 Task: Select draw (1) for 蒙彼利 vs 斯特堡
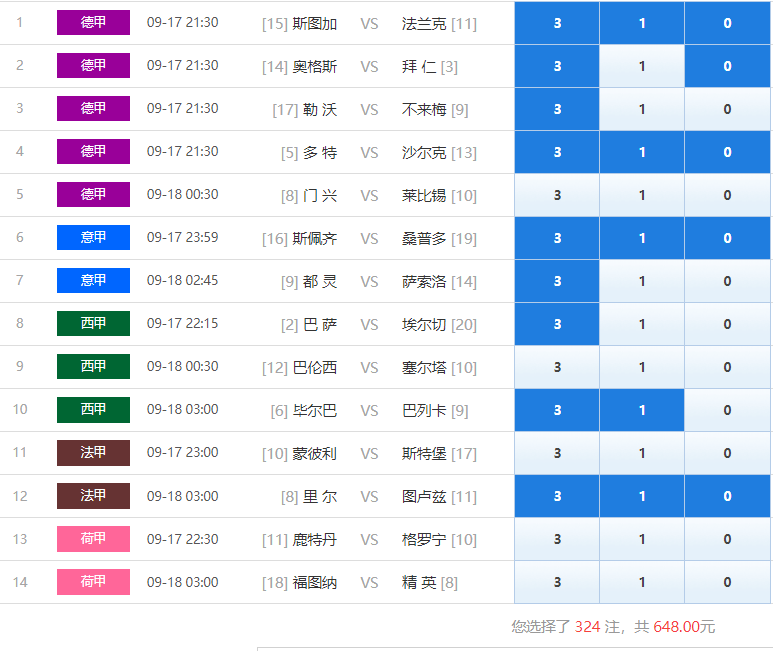(642, 453)
